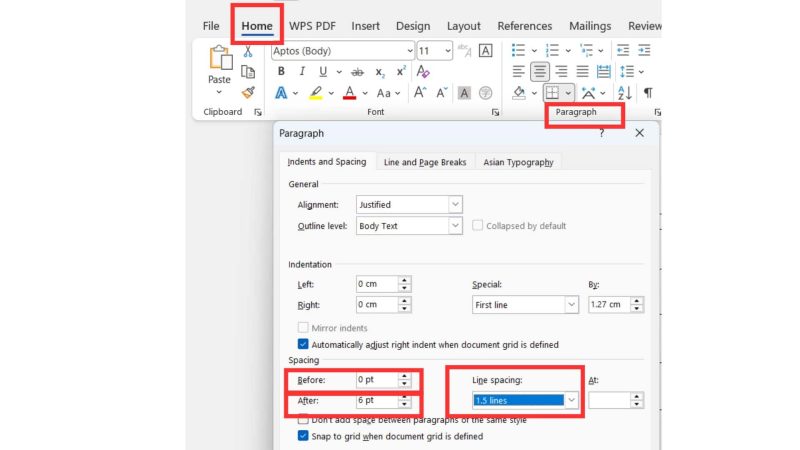This screenshot has width=800, height=450.
Task: Align text left
Action: tap(518, 71)
